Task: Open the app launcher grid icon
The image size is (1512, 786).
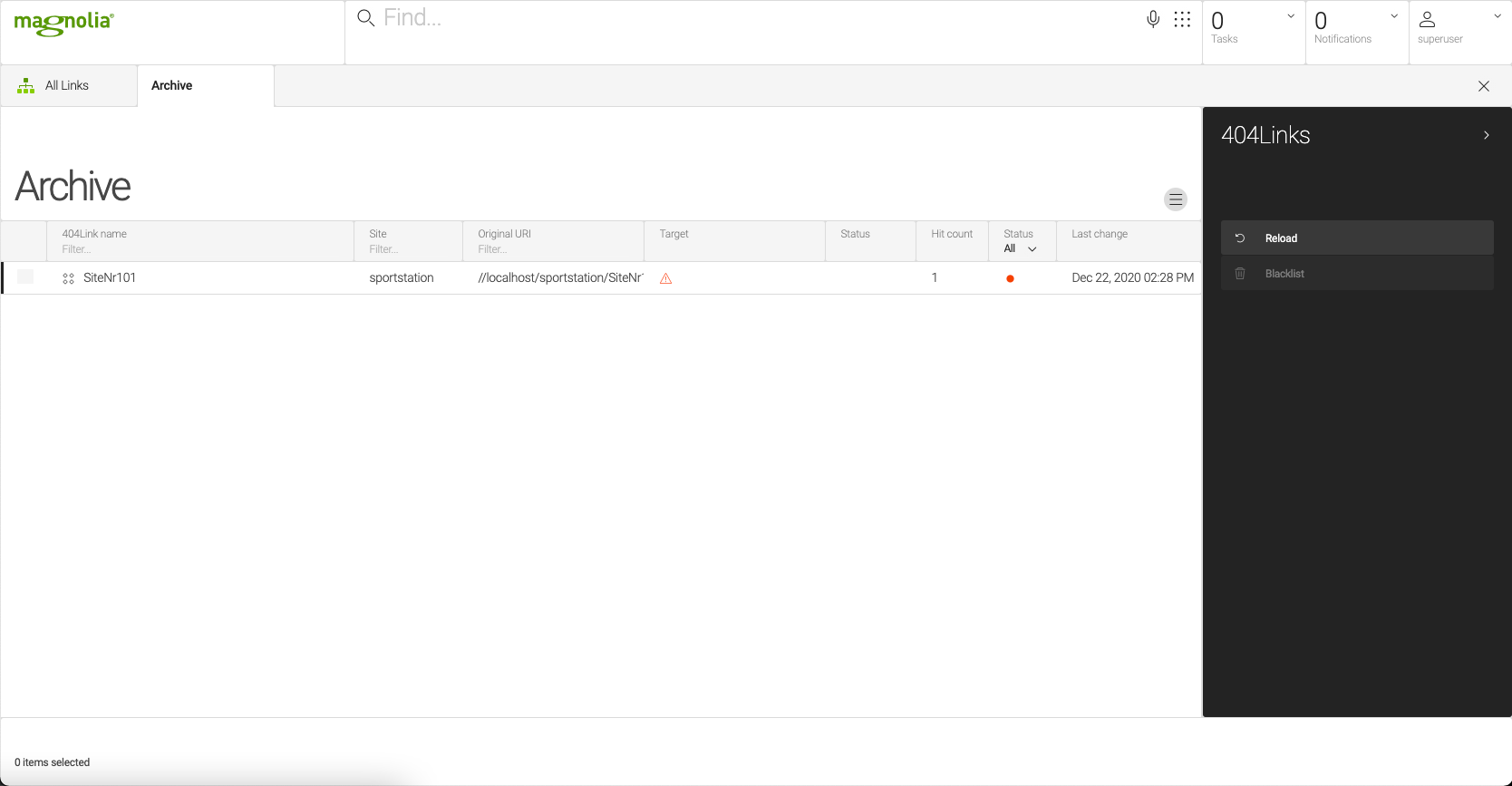Action: pos(1182,19)
